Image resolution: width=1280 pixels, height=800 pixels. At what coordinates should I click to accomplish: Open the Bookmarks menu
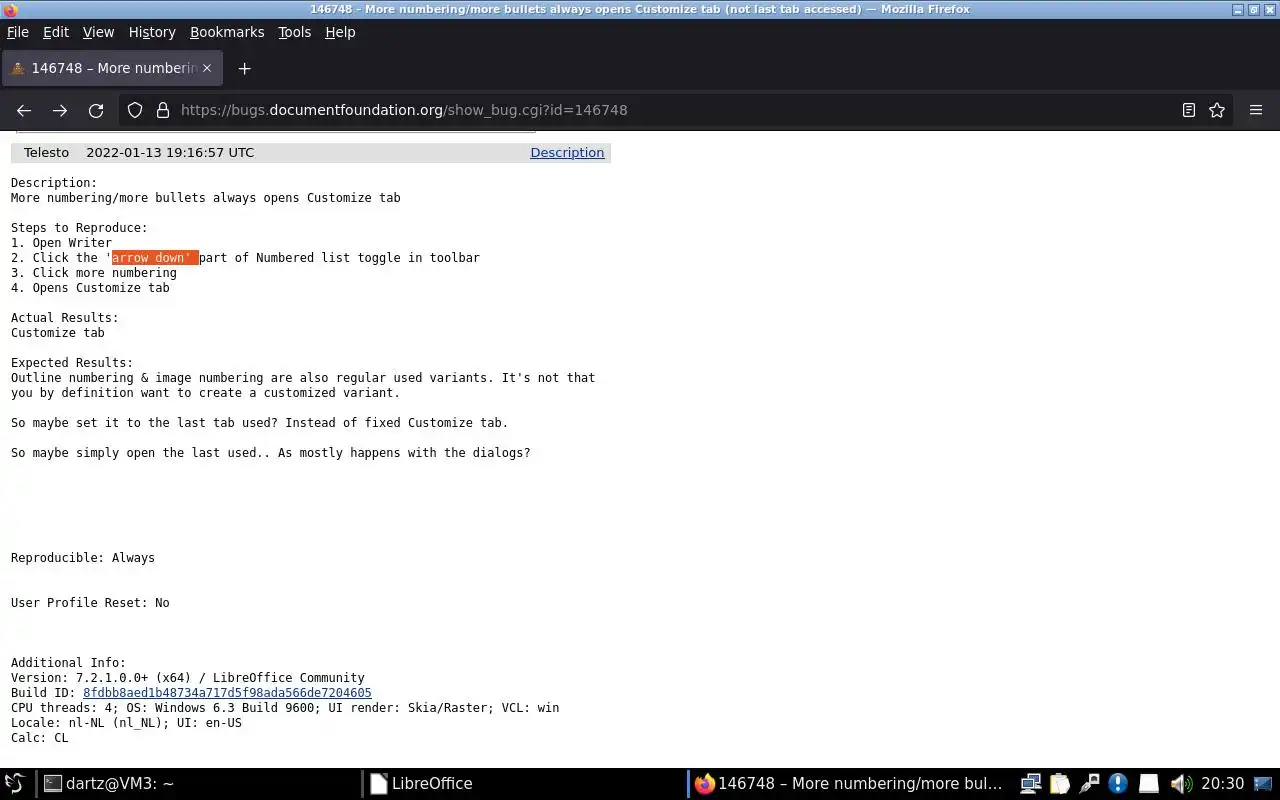[227, 32]
